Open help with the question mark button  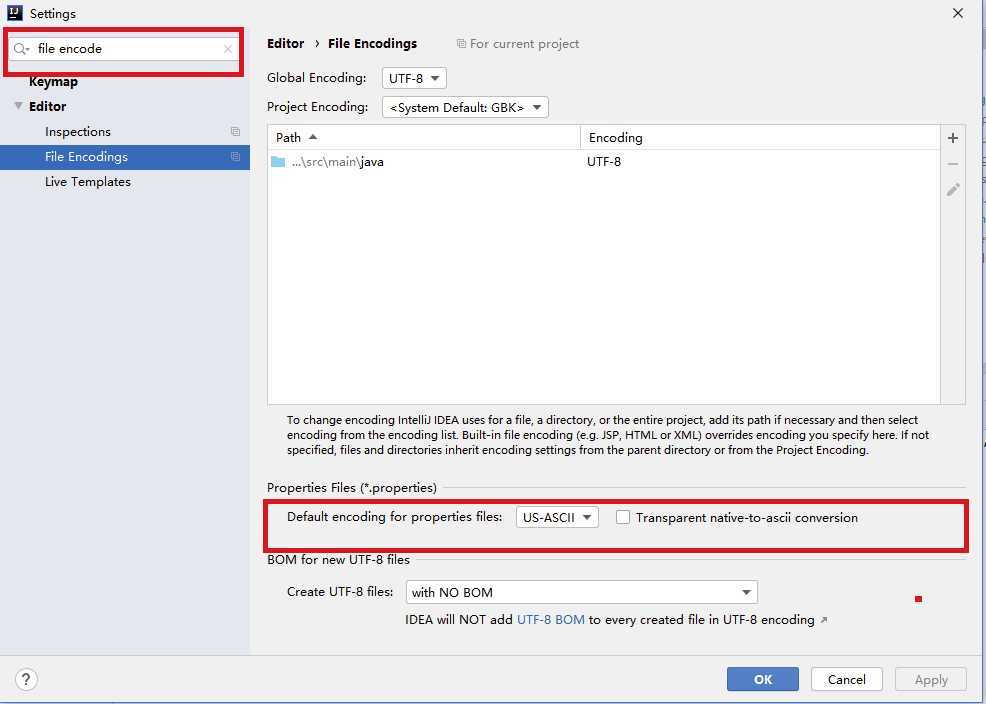[x=26, y=679]
